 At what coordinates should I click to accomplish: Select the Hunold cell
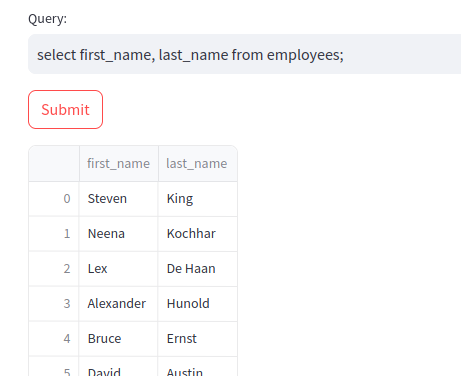[x=198, y=304]
